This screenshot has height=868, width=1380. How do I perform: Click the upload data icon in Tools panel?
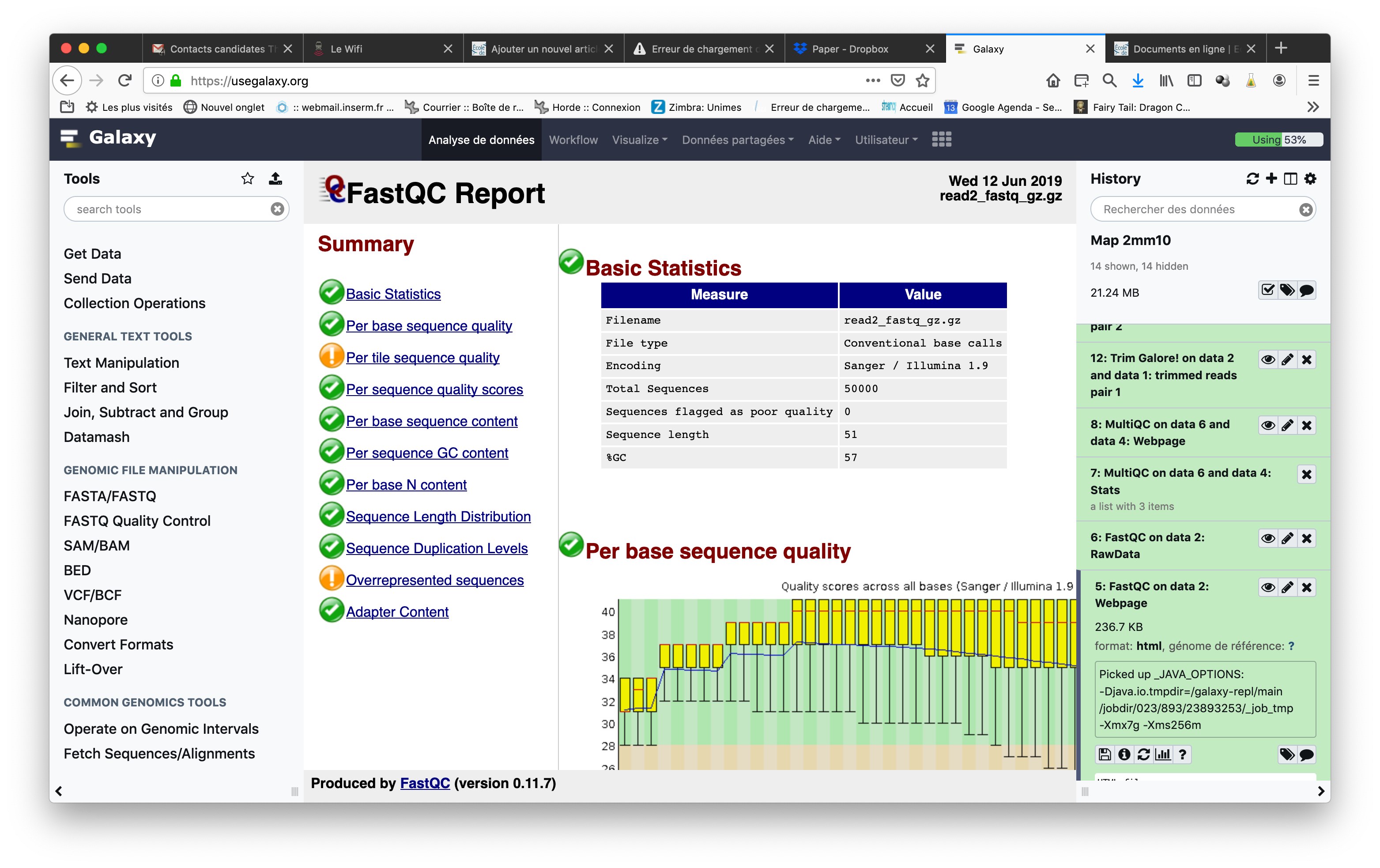[275, 178]
